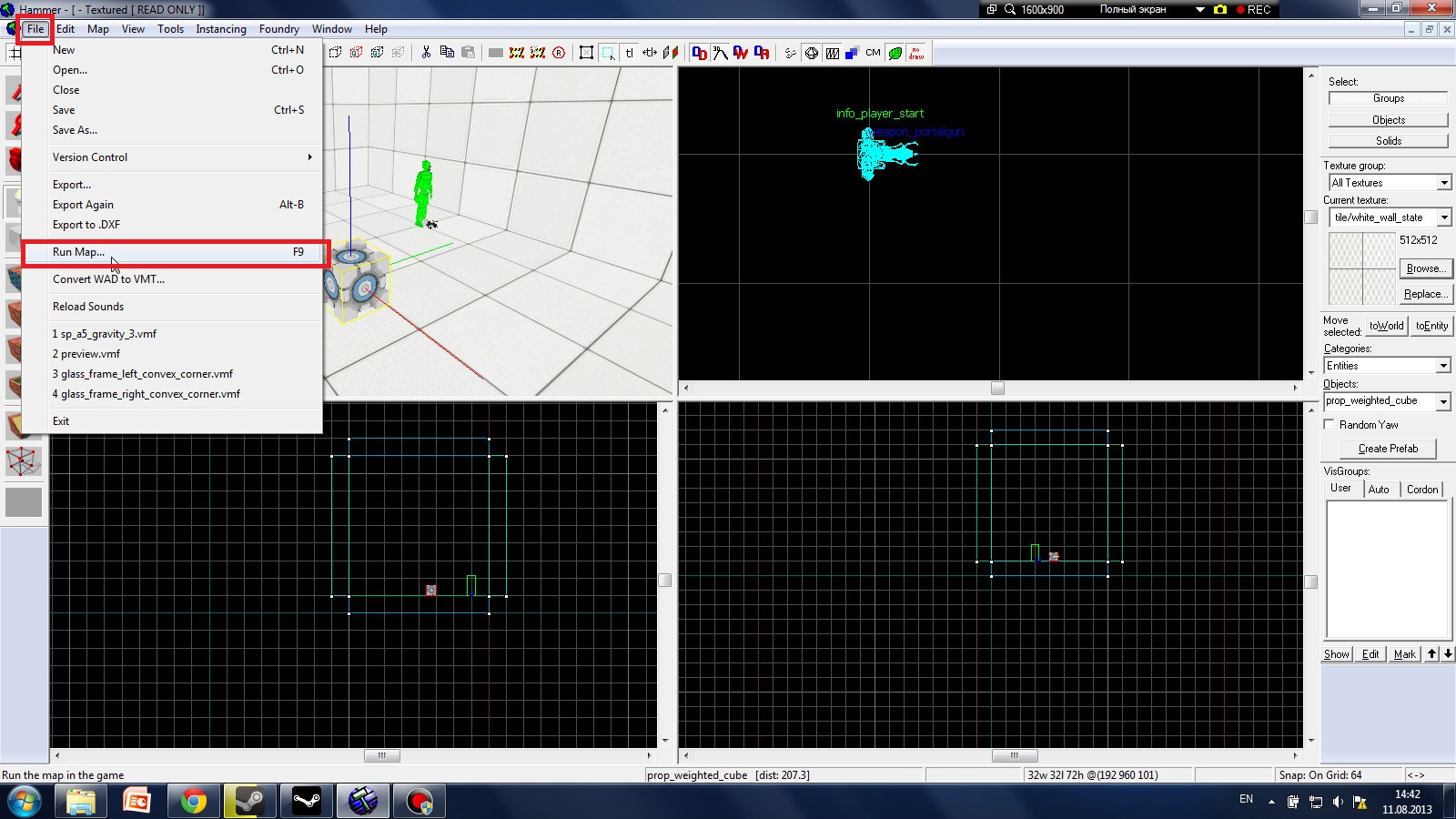This screenshot has width=1456, height=819.
Task: Click the selection-box-with-handles toolbar icon
Action: pyautogui.click(x=586, y=53)
